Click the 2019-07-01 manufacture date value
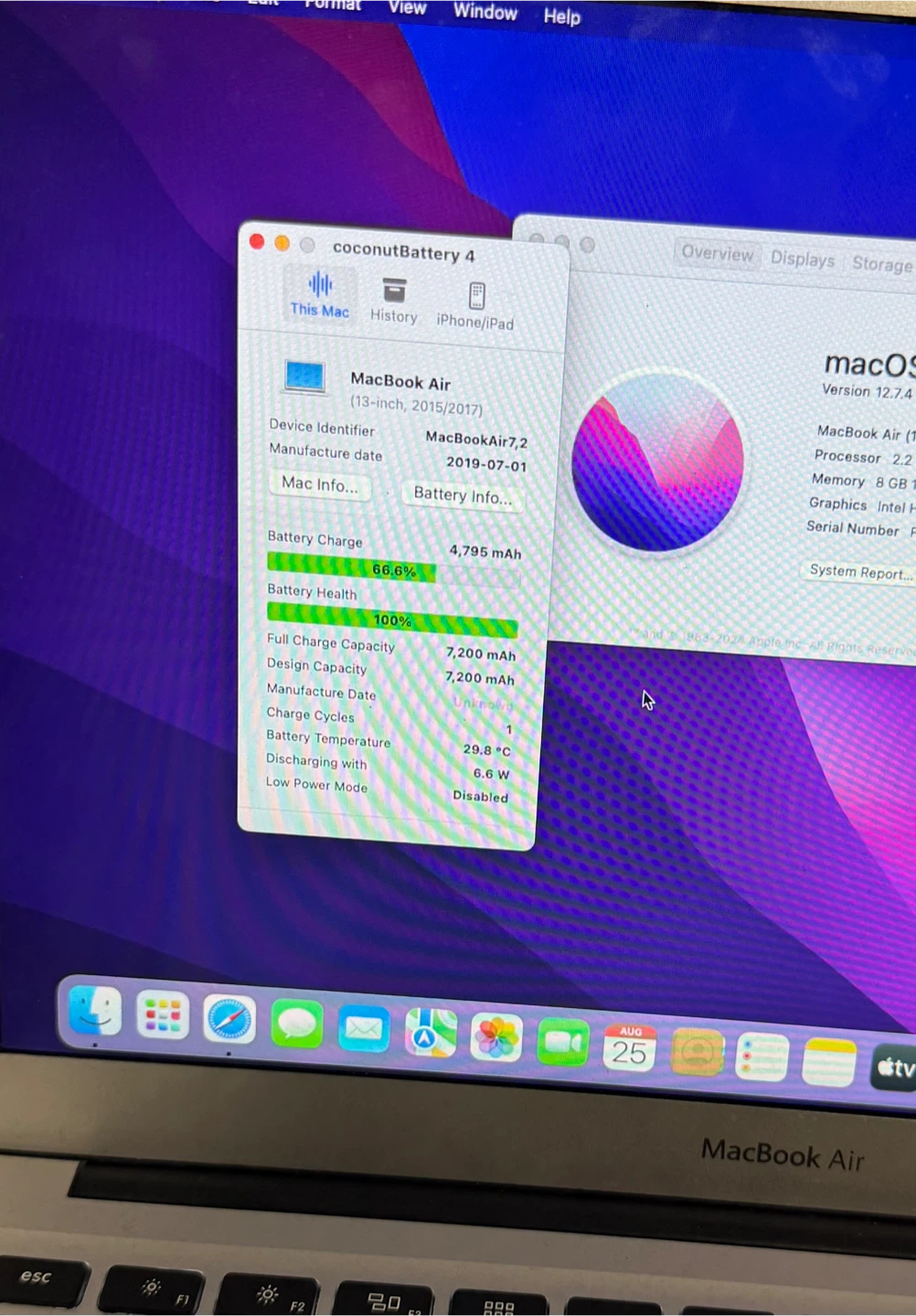 click(486, 464)
